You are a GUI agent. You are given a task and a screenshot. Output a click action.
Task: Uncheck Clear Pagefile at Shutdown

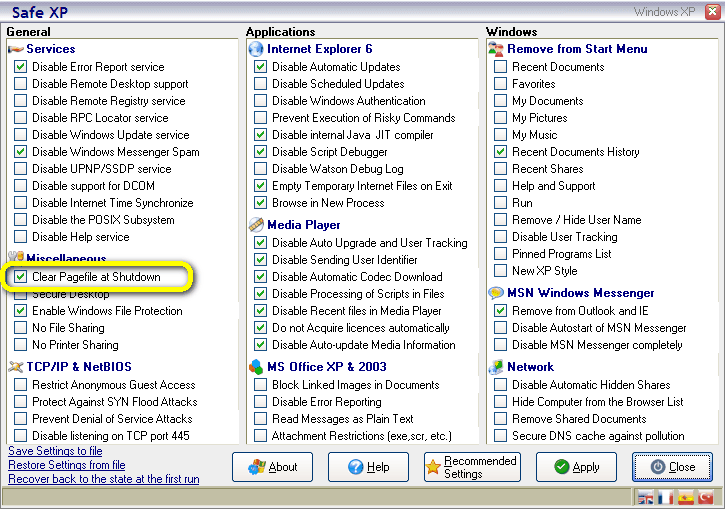pos(20,276)
